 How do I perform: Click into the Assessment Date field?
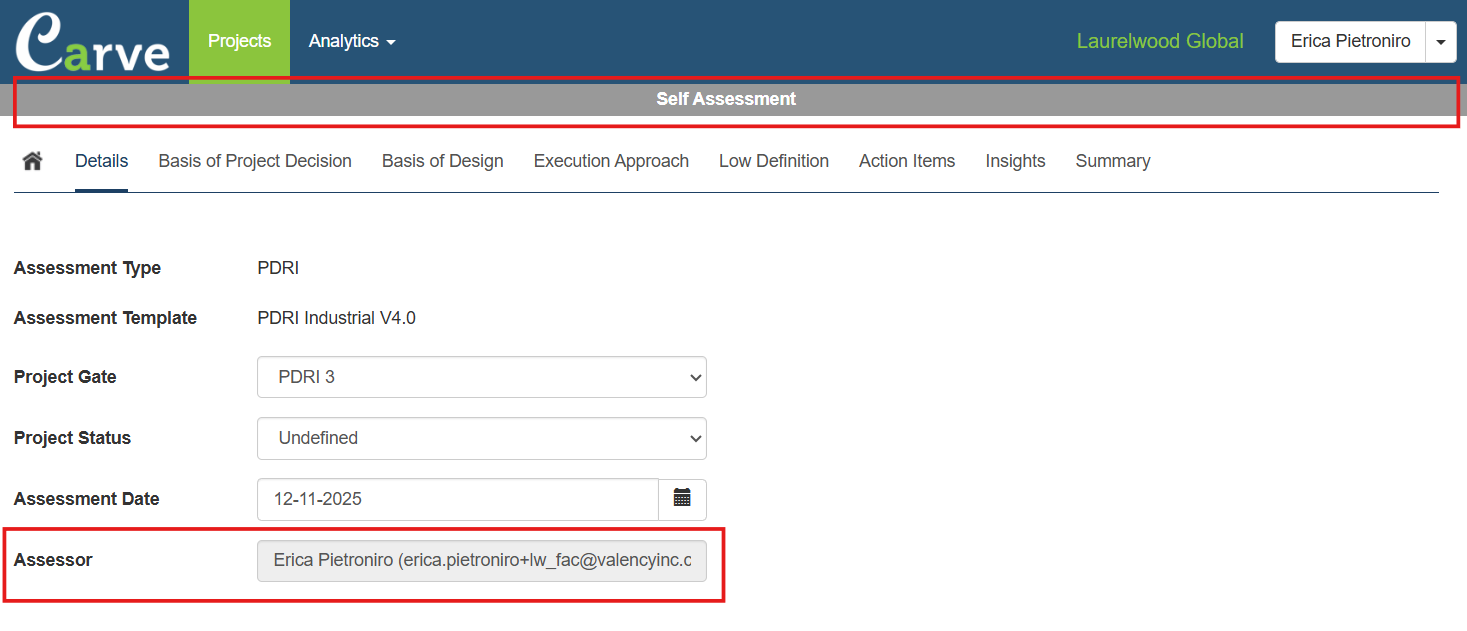[x=457, y=499]
